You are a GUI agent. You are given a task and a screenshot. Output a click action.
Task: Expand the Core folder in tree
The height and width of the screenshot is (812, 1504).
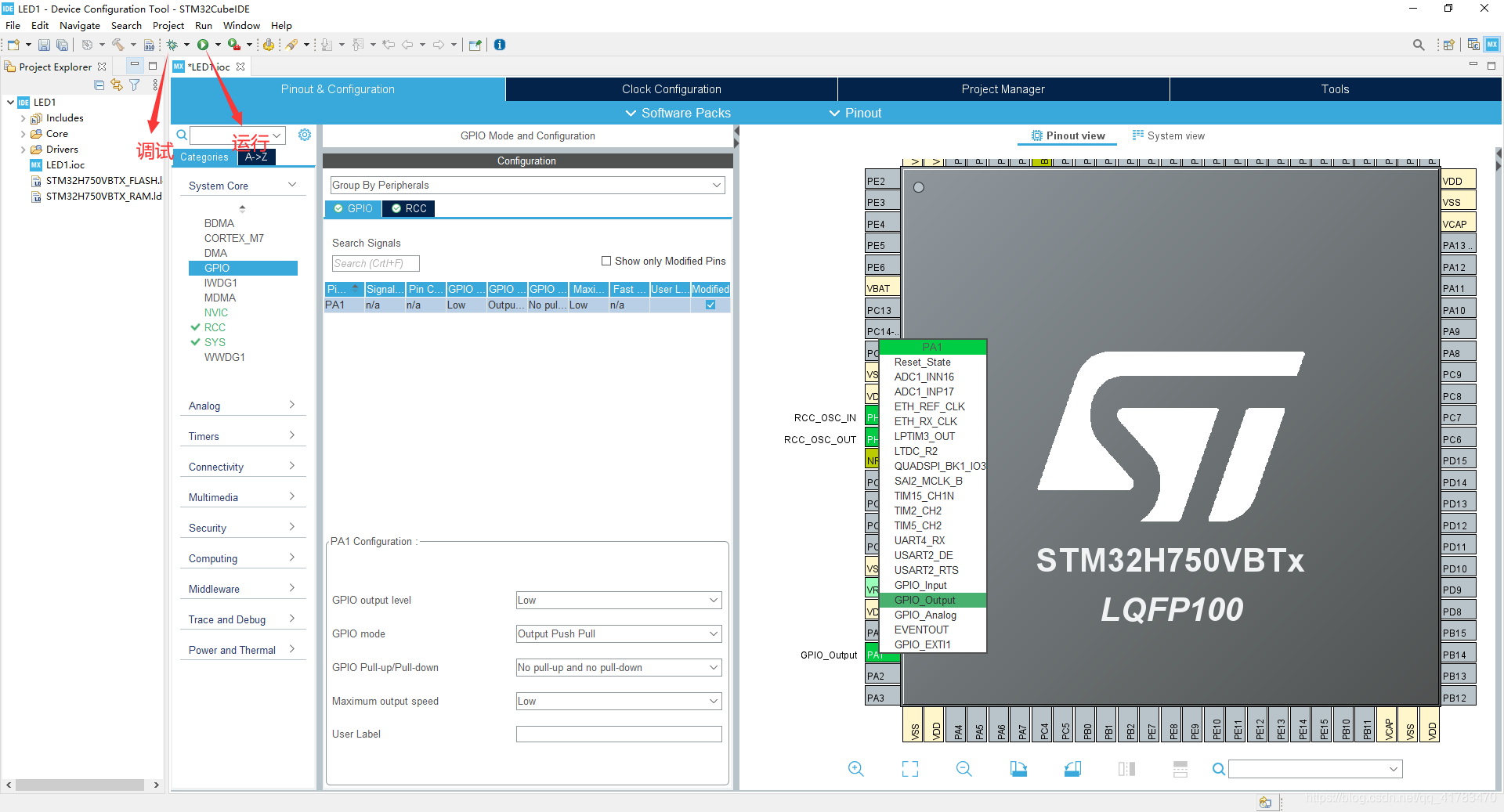[23, 134]
